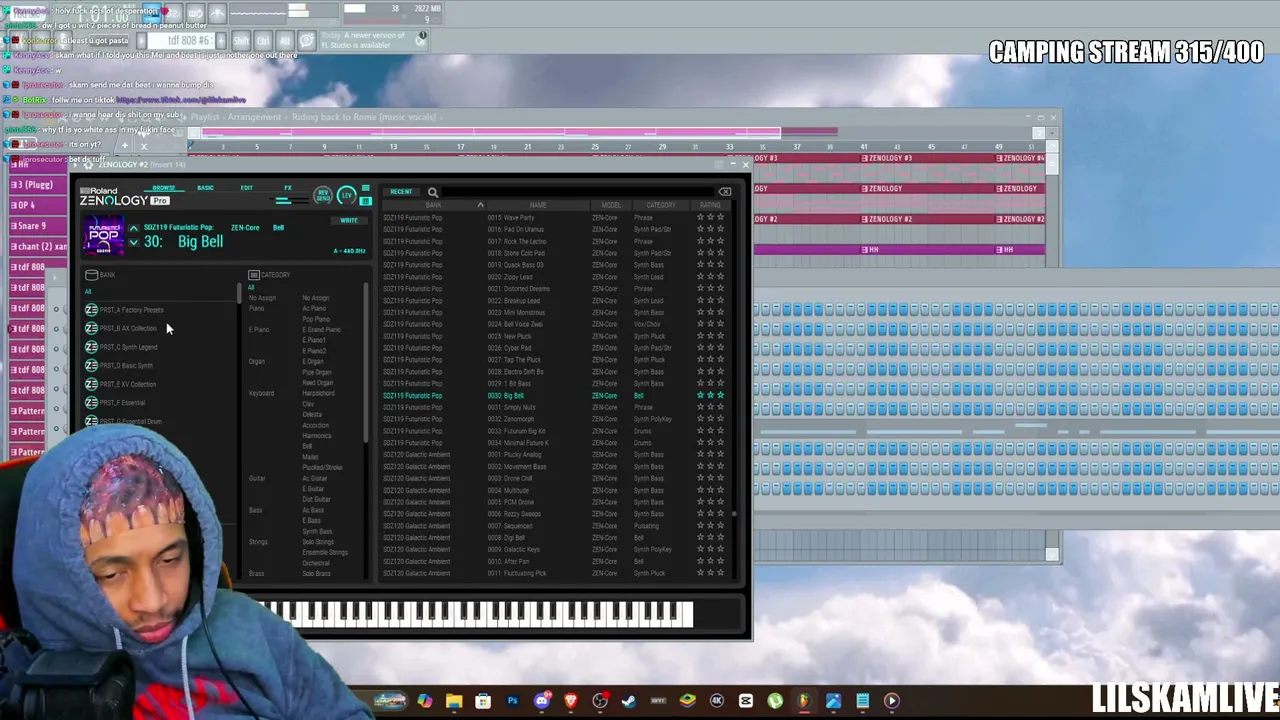Open the EDIT tab in Zenology

(246, 188)
